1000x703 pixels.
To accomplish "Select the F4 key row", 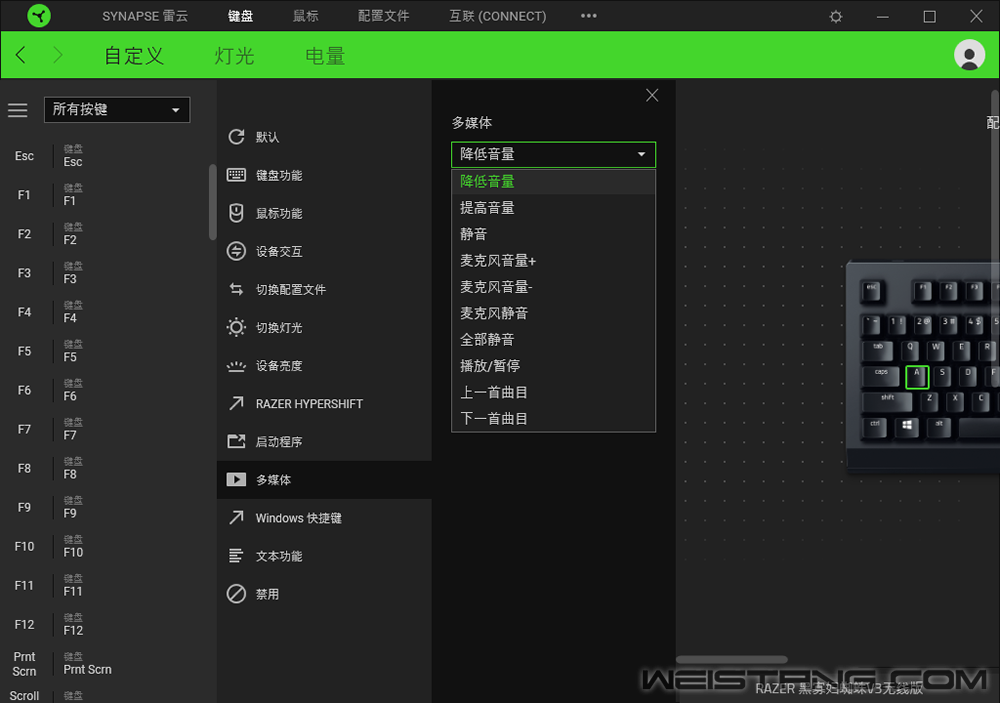I will point(105,312).
